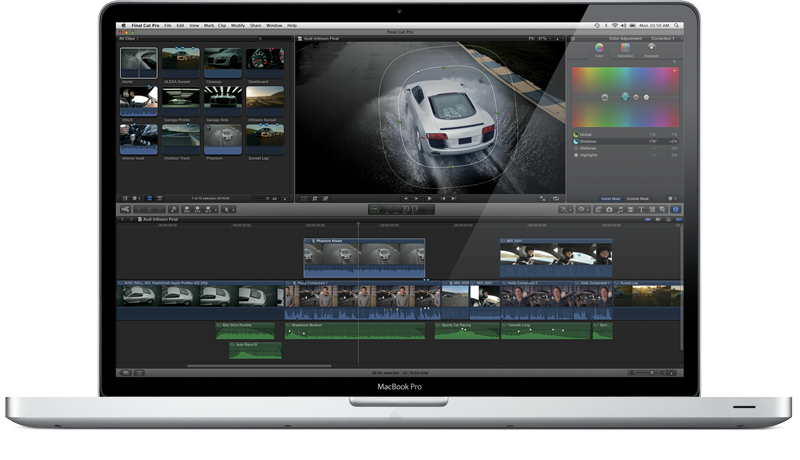Viewport: 800px width, 460px height.
Task: Open viewer Fit zoom percentage dropdown
Action: [x=544, y=38]
